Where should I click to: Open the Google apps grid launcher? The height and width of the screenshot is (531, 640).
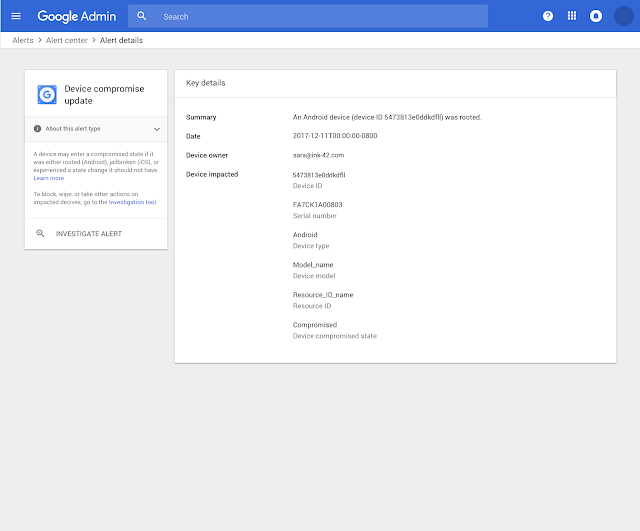[572, 16]
